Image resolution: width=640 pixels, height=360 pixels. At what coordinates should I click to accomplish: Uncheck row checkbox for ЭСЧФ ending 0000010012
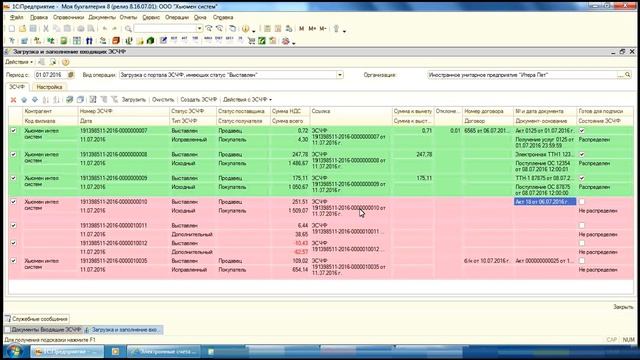point(13,243)
